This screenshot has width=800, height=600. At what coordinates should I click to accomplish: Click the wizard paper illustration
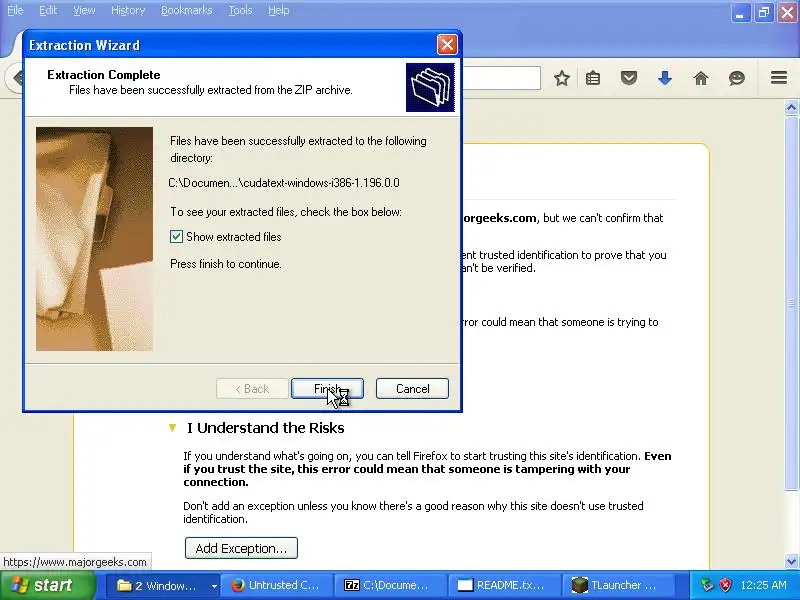(x=94, y=239)
